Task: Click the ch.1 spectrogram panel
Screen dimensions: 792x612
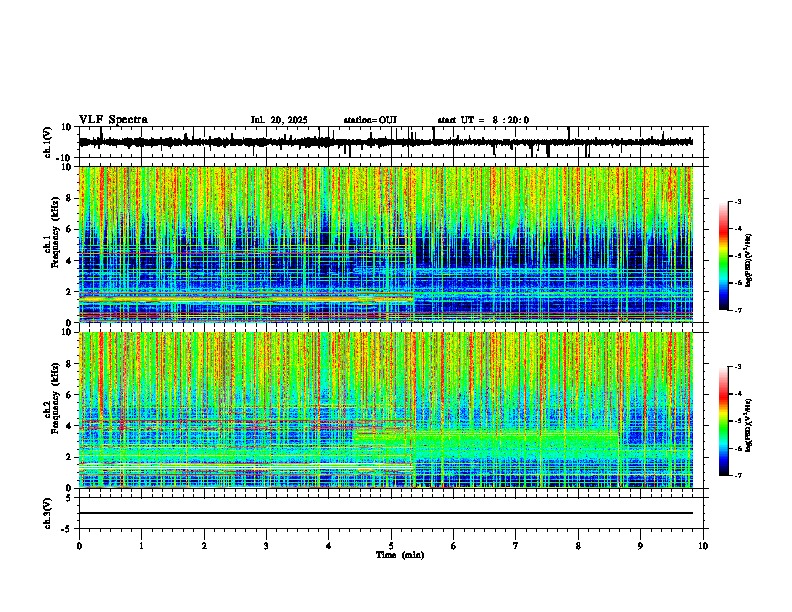Action: coord(386,244)
